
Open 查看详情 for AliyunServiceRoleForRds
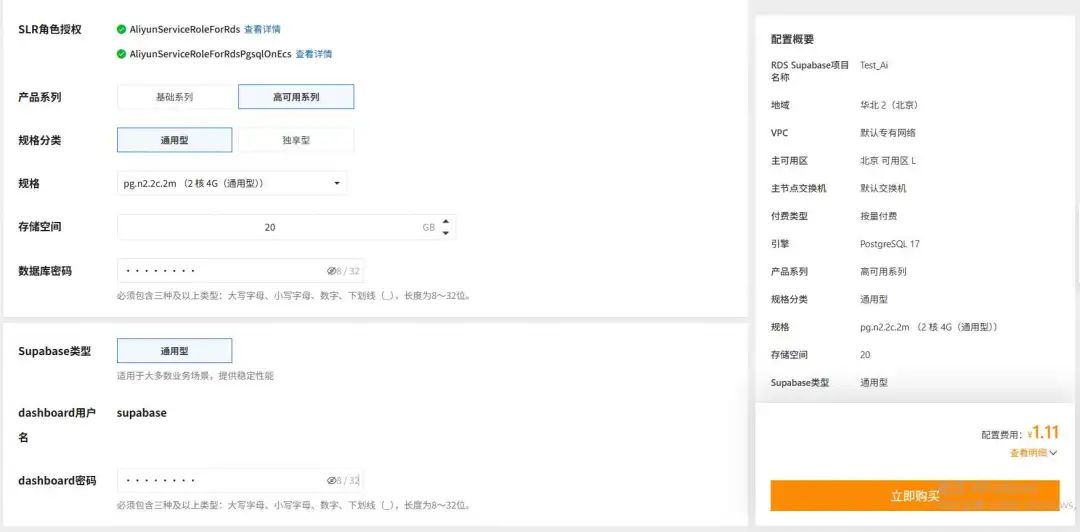262,29
